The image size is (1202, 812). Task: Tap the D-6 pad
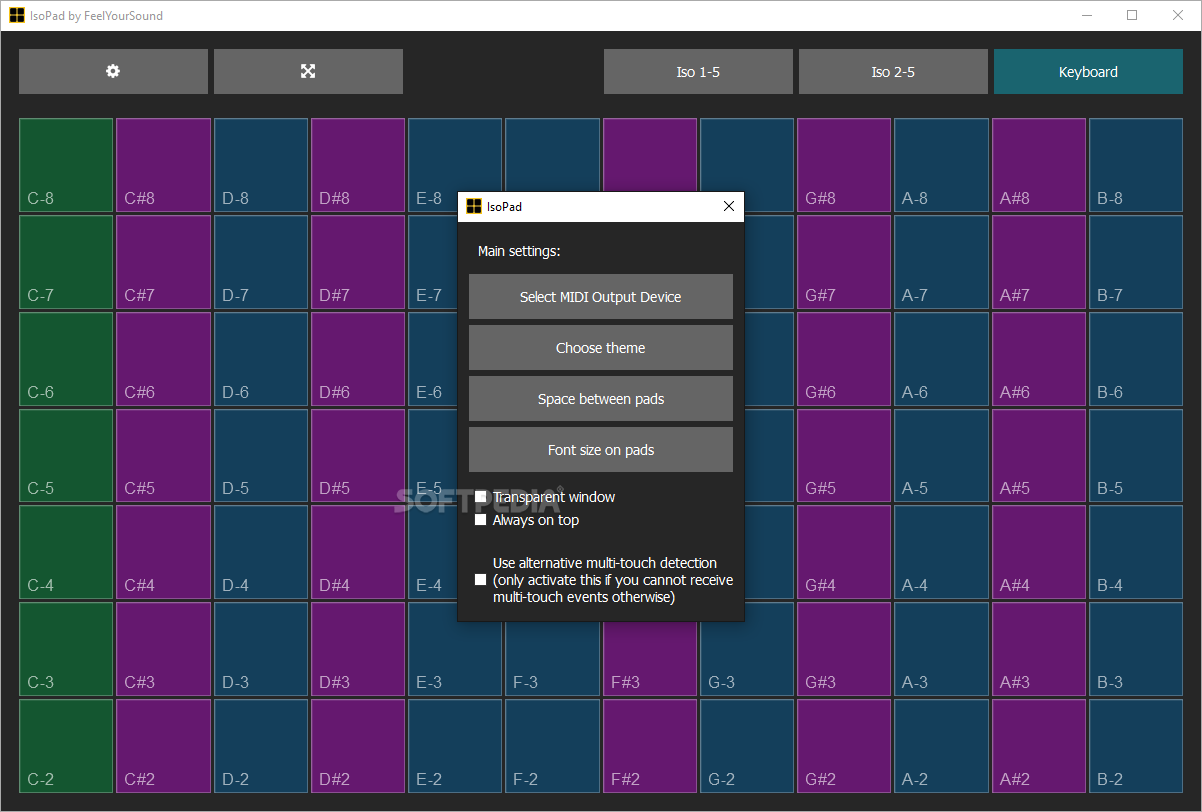261,359
